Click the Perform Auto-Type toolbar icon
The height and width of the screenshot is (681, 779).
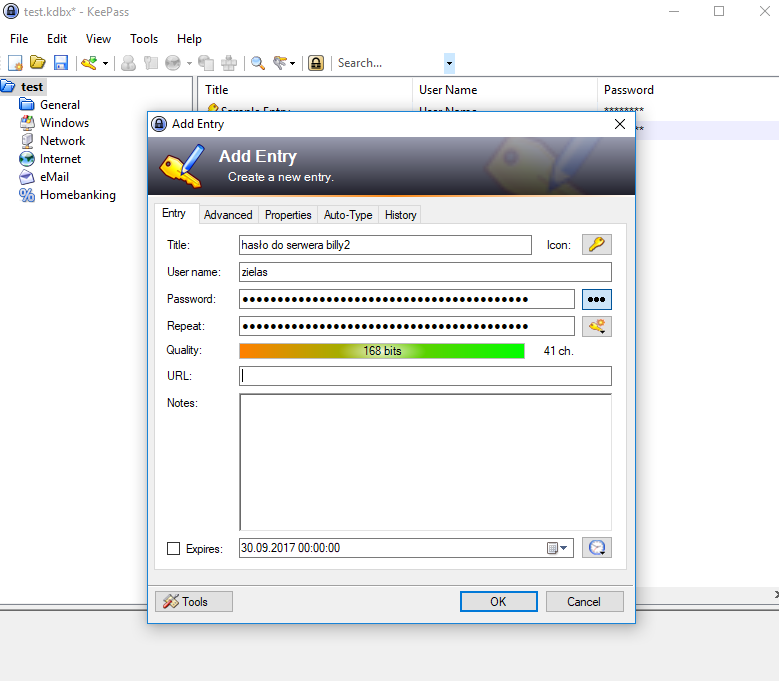(229, 63)
